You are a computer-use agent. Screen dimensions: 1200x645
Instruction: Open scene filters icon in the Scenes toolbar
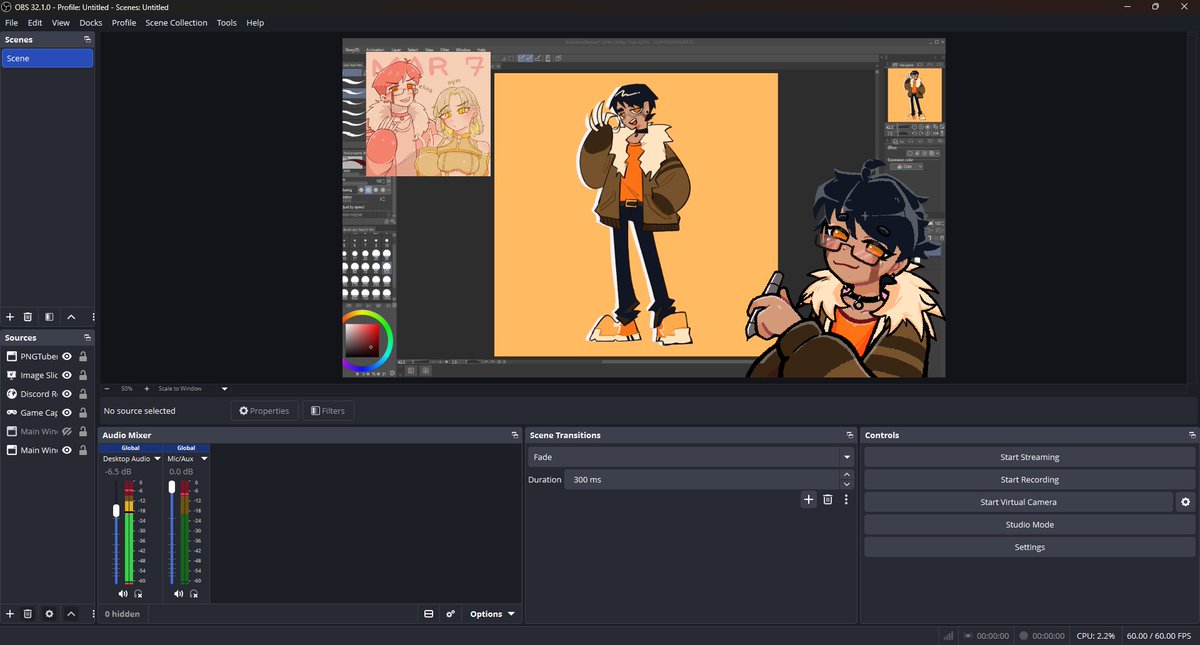pos(49,317)
